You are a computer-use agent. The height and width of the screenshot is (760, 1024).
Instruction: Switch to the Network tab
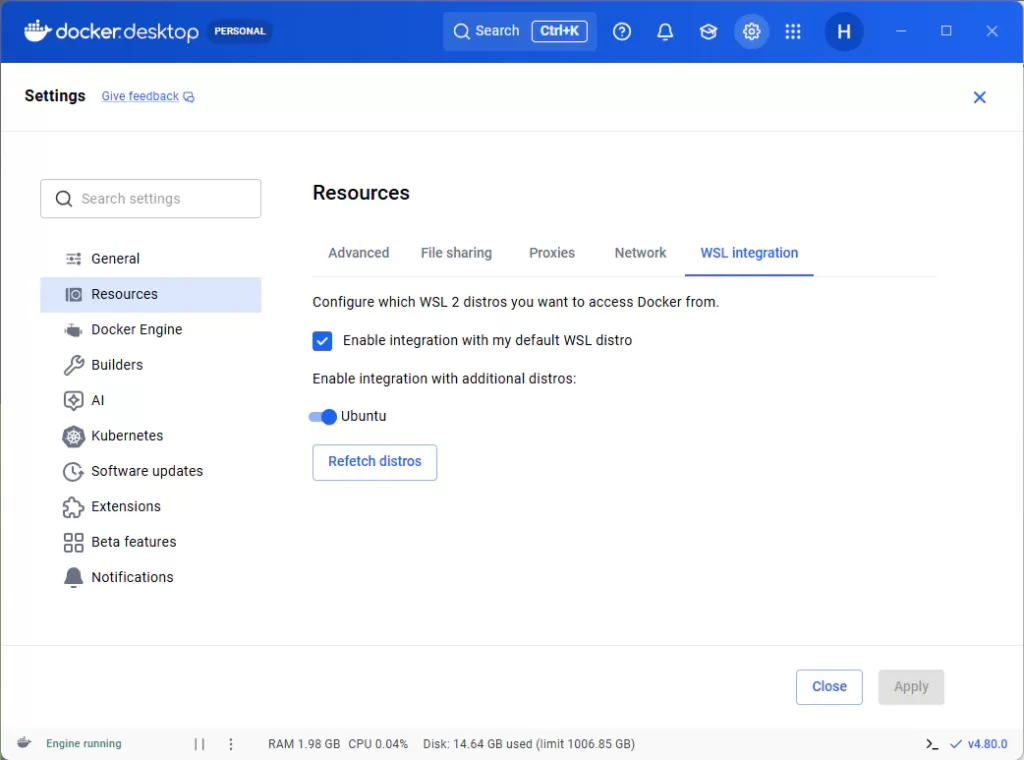[640, 253]
